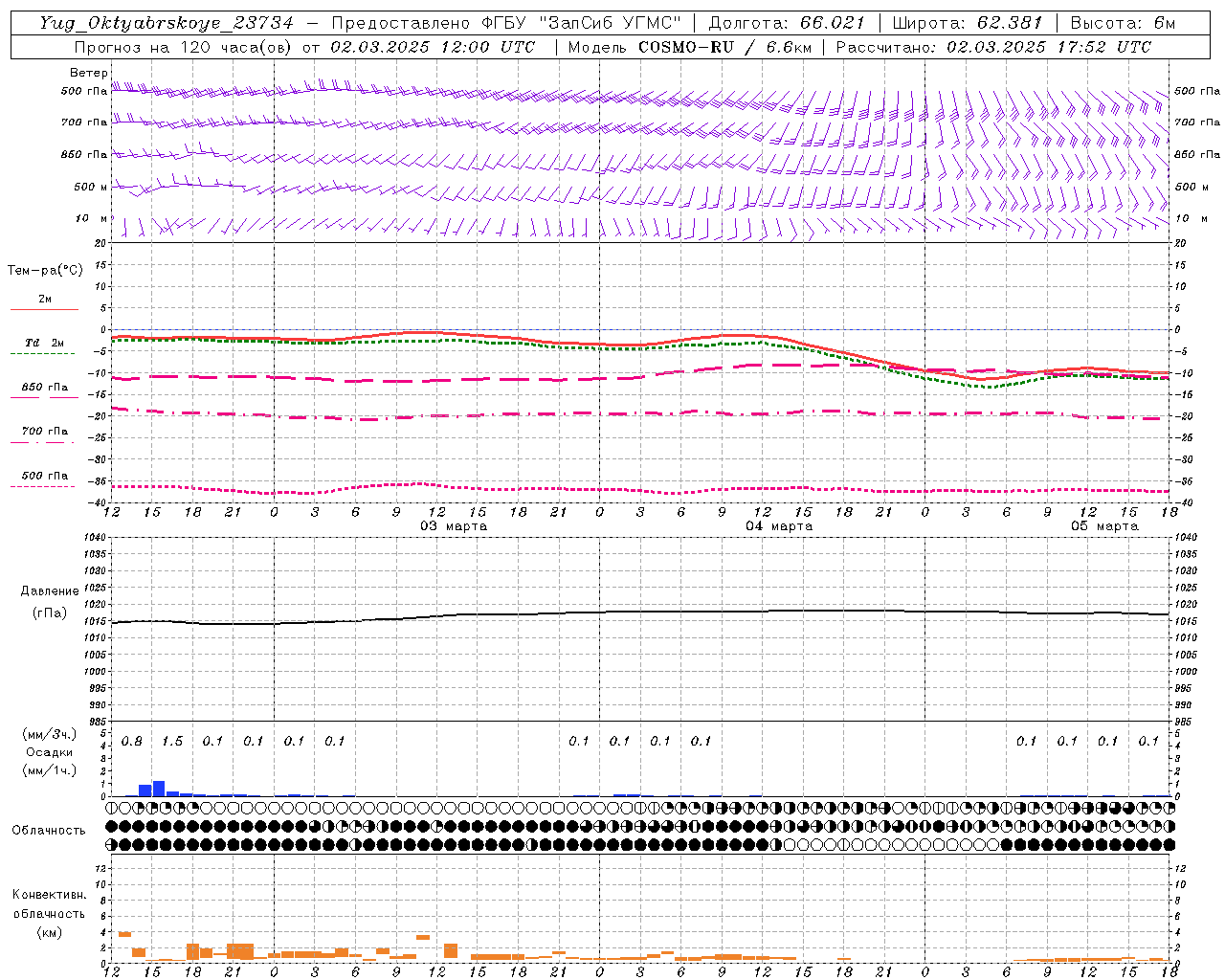Select the Td 2м dew point legend entry
The image size is (1225, 980).
click(44, 343)
